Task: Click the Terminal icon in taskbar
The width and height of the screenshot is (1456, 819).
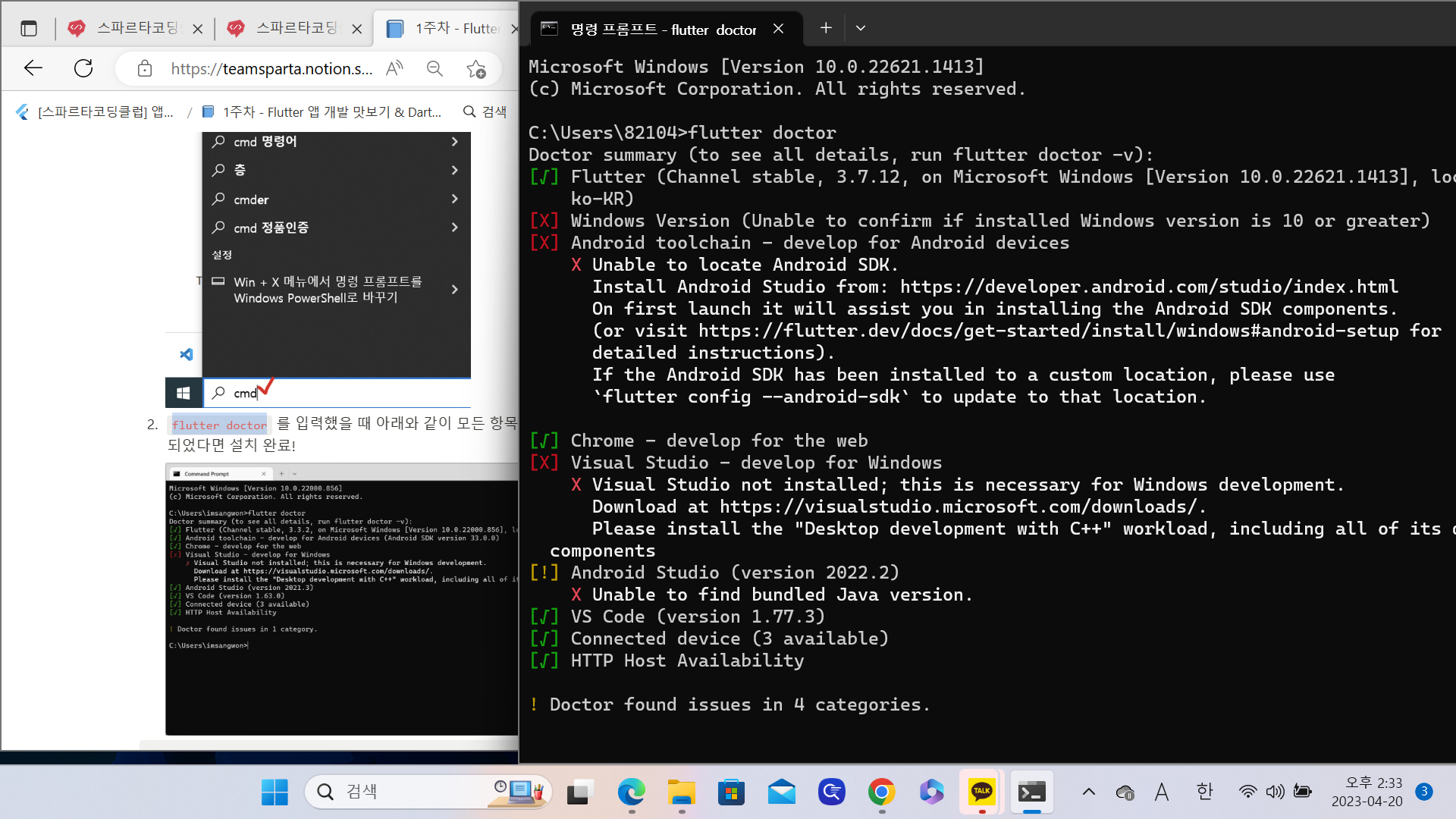Action: pos(1031,792)
